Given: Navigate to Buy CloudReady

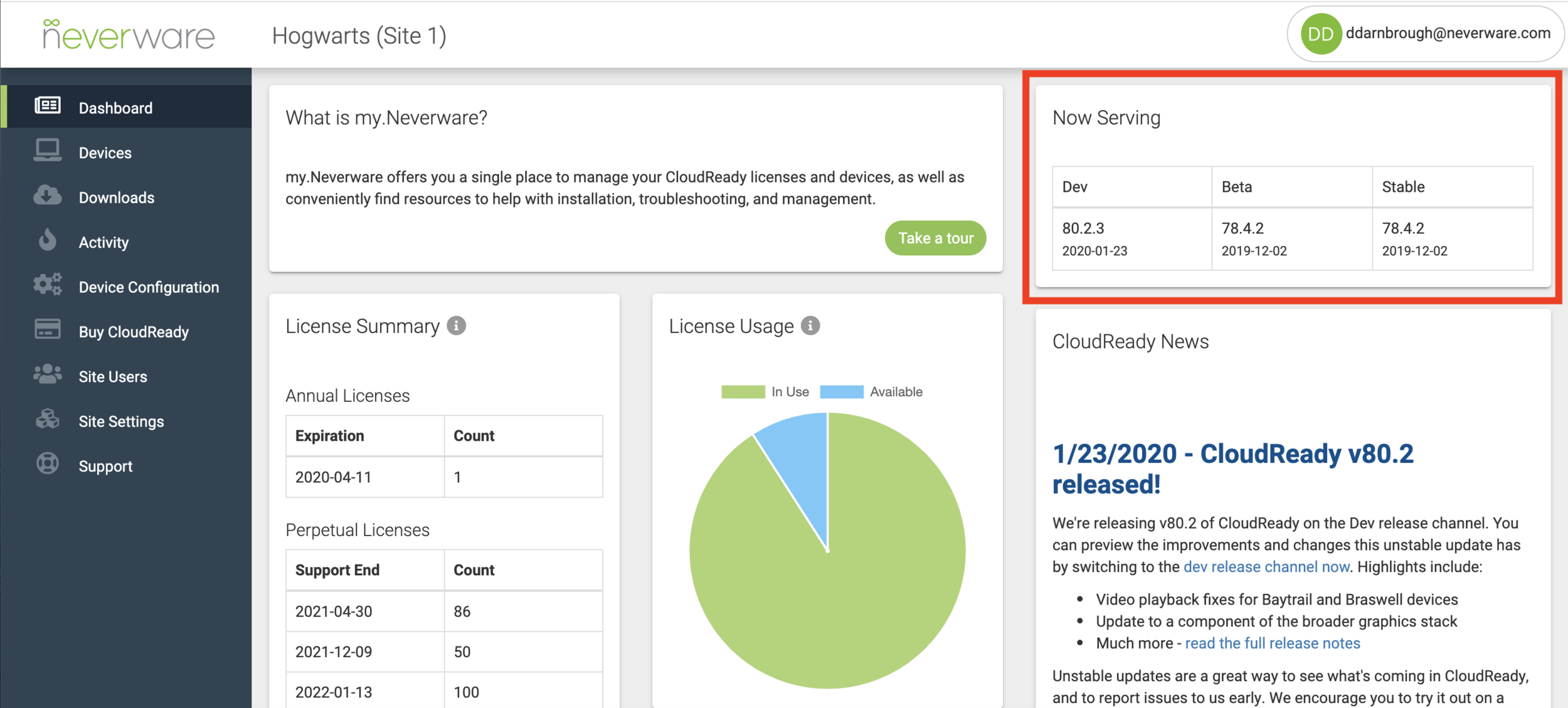Looking at the screenshot, I should 126,331.
